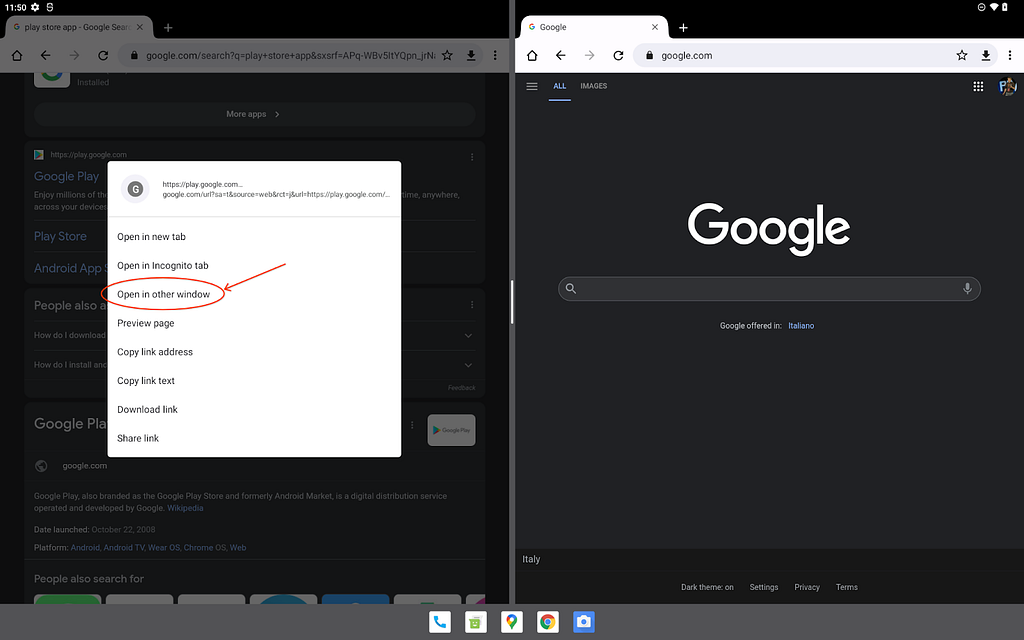
Task: Go back in right Chrome window
Action: (x=561, y=56)
